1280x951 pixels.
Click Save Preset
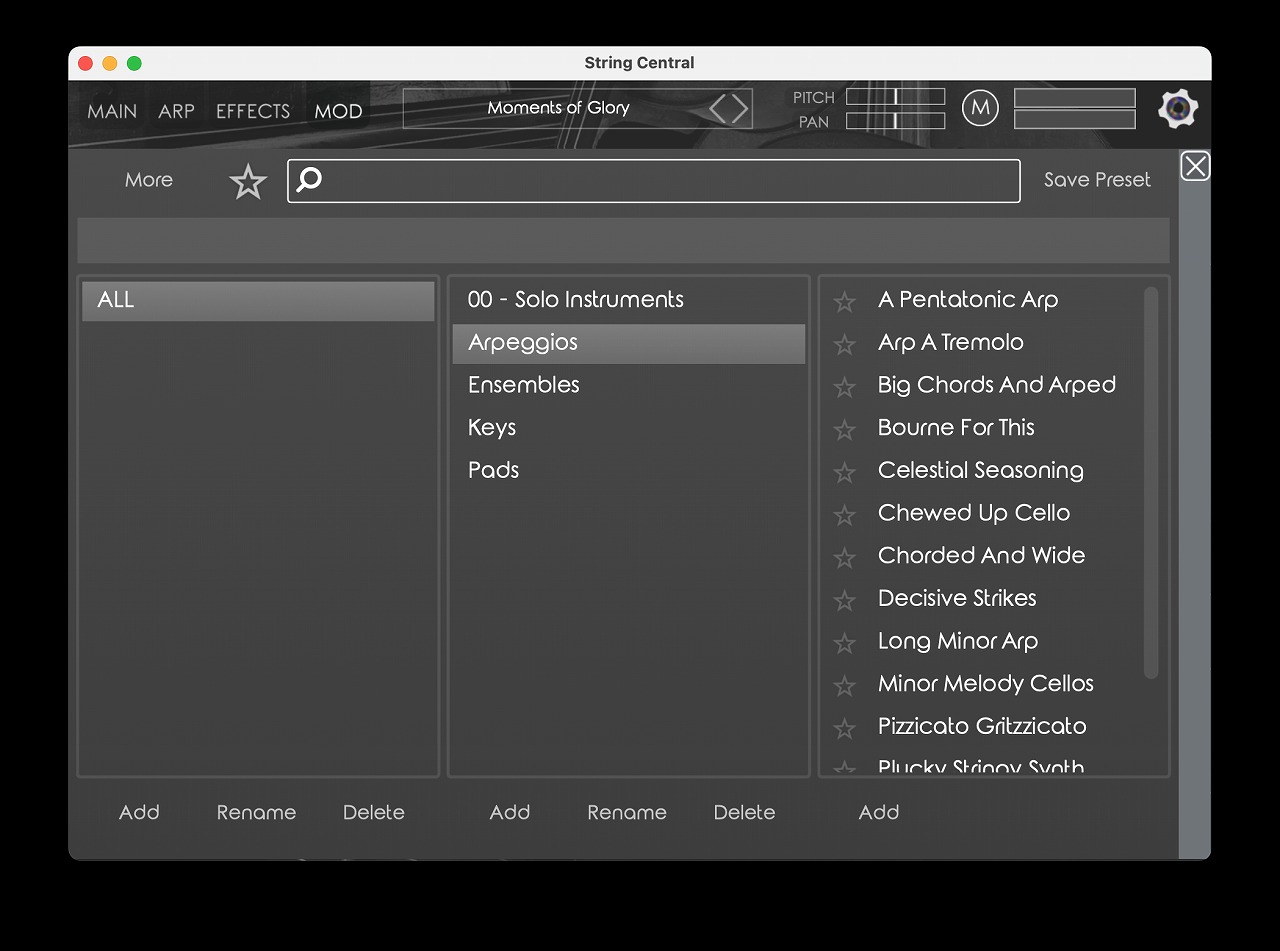coord(1097,180)
